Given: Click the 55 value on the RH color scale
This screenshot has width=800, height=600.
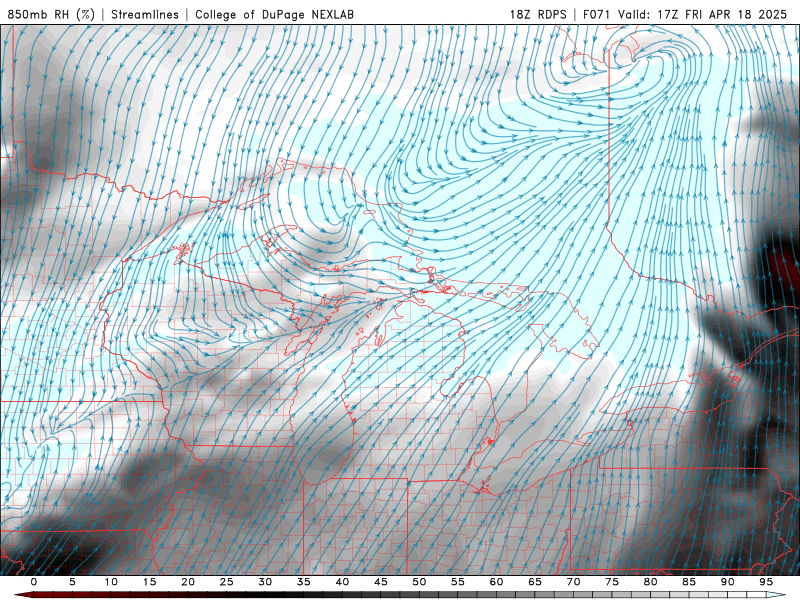Looking at the screenshot, I should [458, 582].
